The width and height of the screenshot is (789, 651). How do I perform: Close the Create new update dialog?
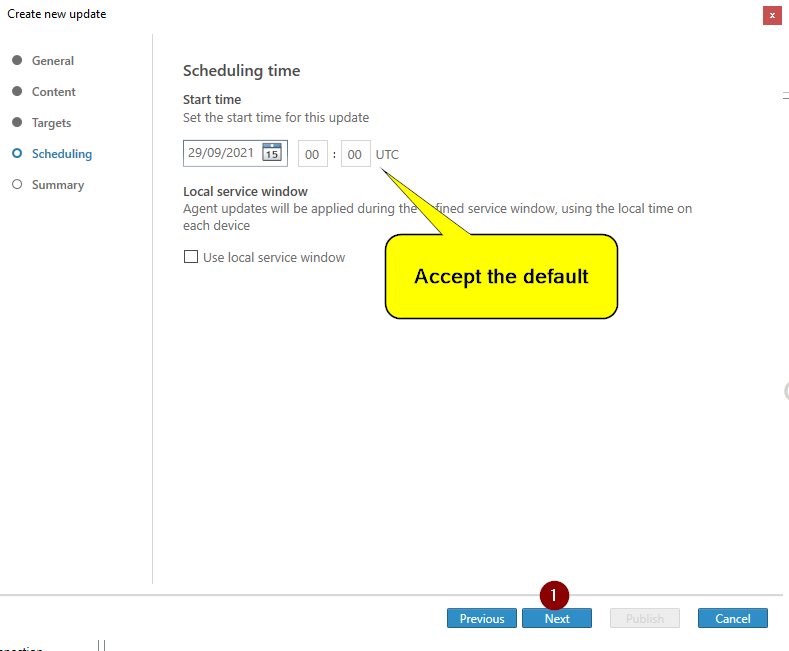(772, 16)
